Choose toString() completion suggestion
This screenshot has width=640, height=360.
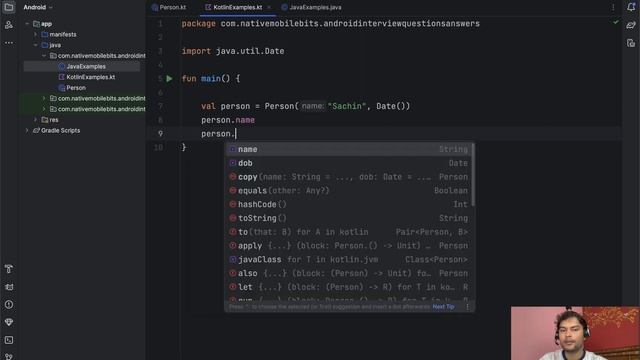pos(349,218)
